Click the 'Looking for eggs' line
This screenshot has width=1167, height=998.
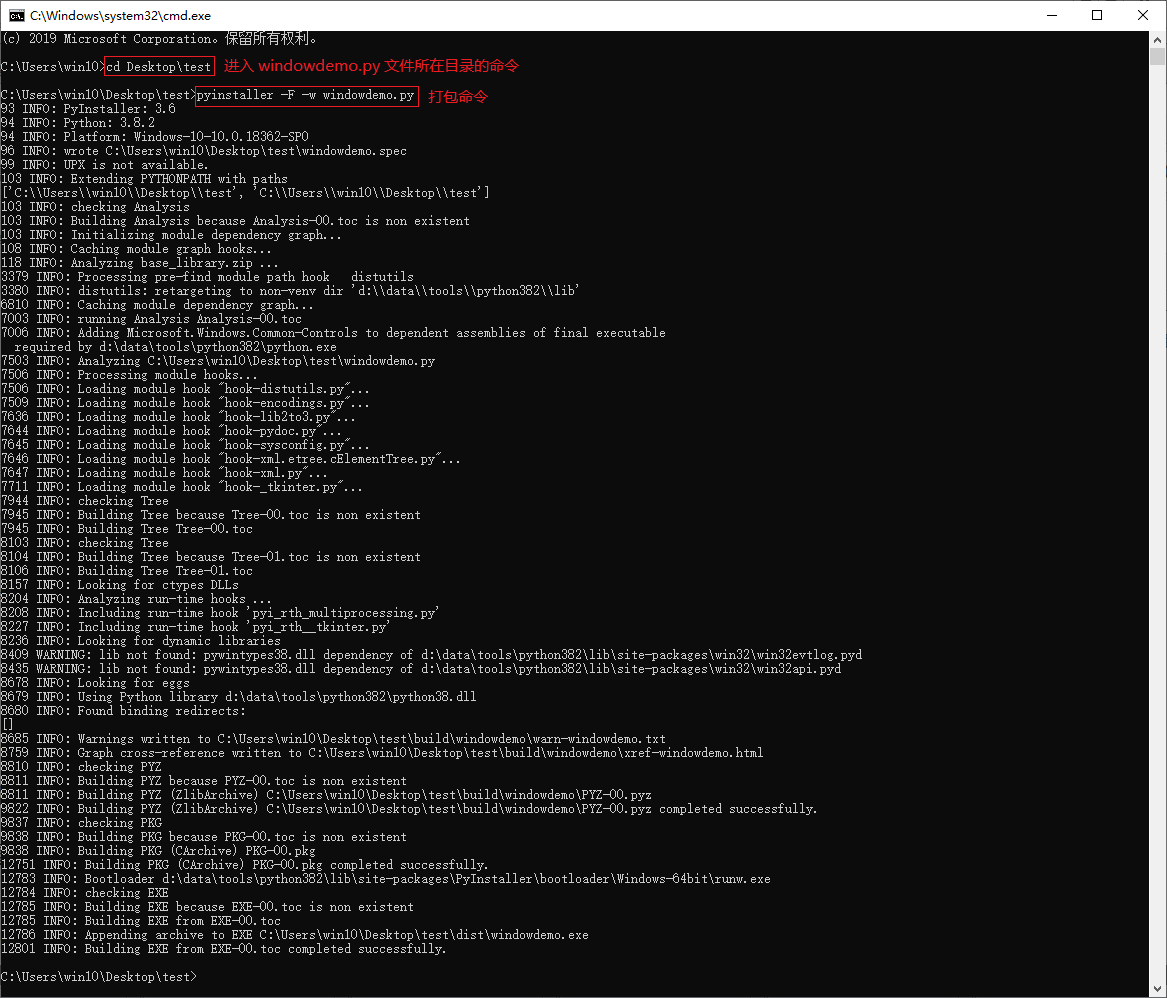tap(95, 683)
